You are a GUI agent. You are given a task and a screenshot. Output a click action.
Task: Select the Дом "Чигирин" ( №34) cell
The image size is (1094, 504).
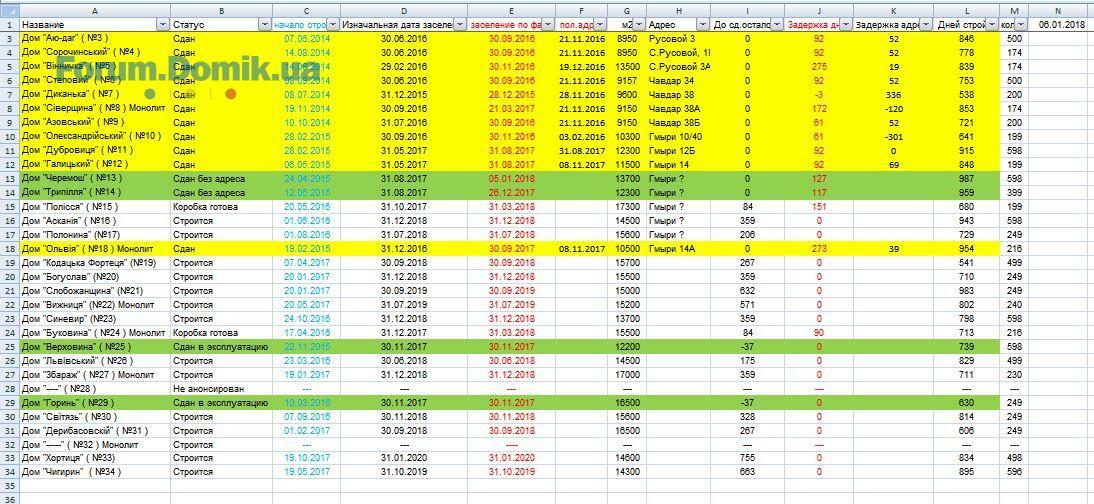94,472
